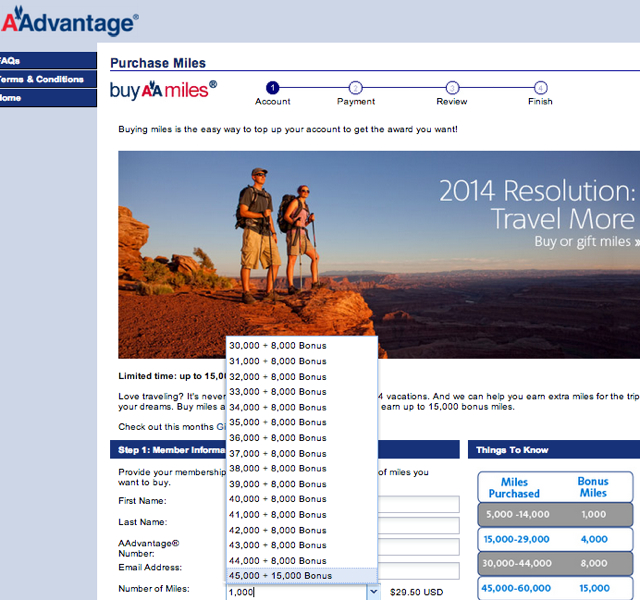
Task: Choose 45,000 + 15,000 Bonus option
Action: click(x=302, y=576)
